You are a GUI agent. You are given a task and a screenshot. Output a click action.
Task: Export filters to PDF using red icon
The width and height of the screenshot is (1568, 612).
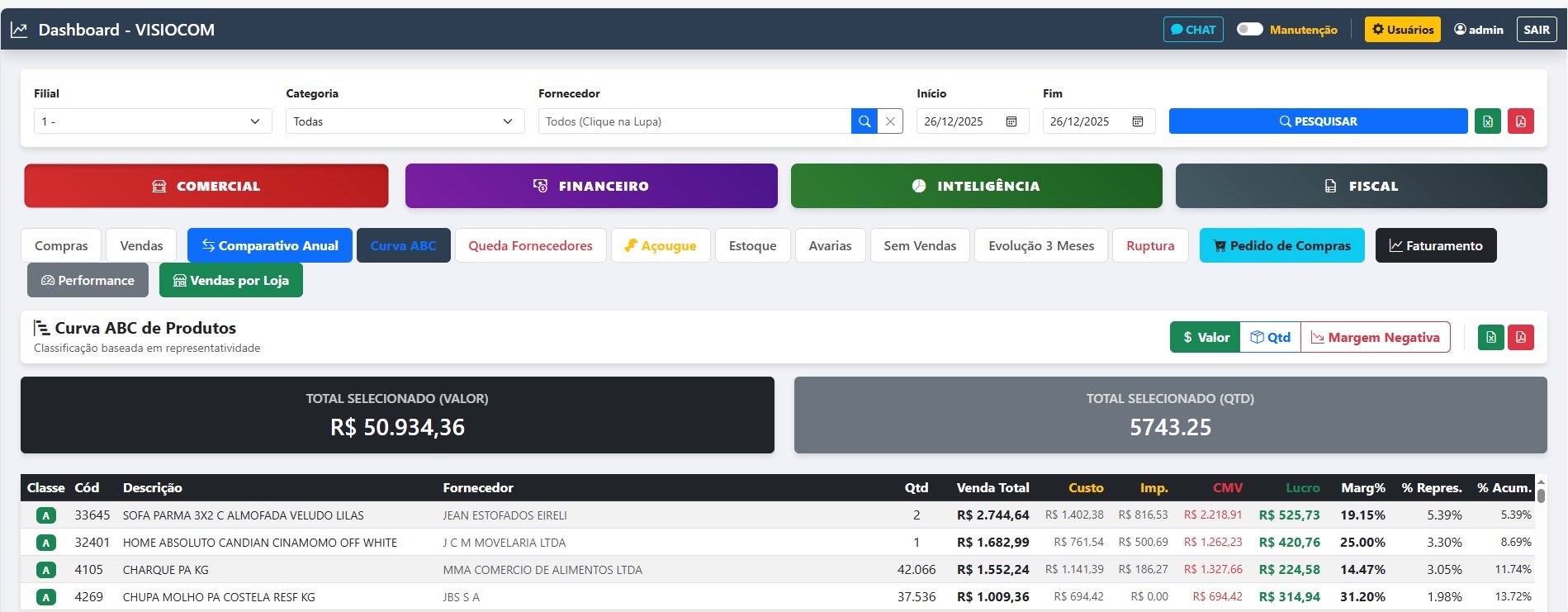click(1521, 121)
